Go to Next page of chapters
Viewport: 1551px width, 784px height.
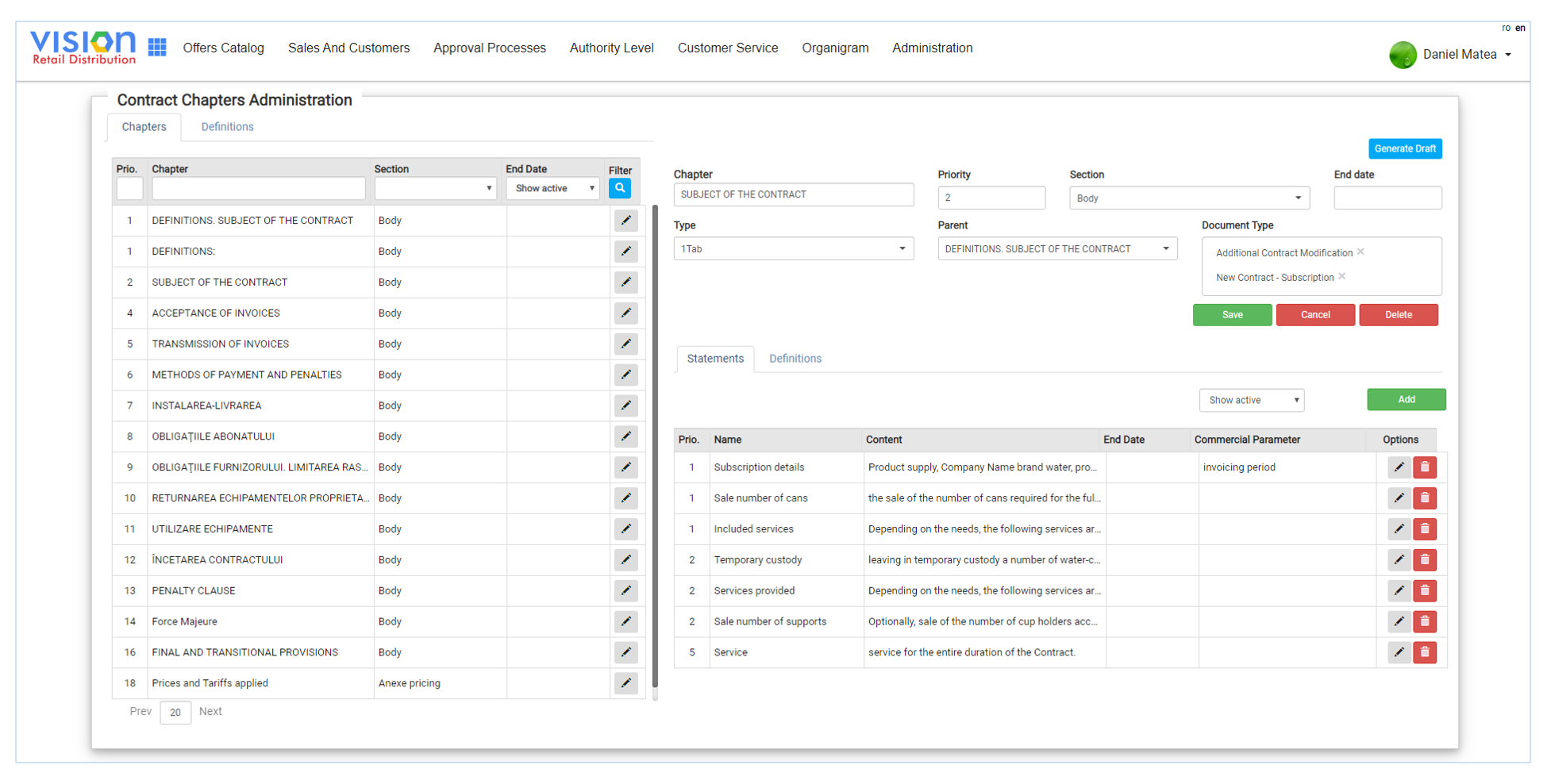pos(210,711)
